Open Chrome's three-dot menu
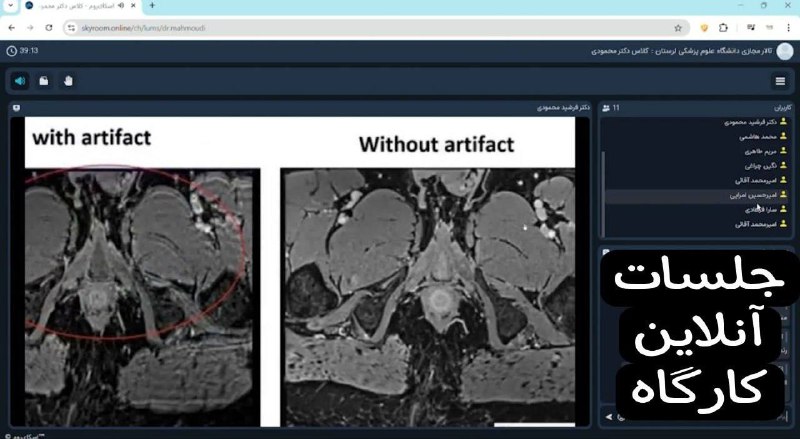 (787, 27)
